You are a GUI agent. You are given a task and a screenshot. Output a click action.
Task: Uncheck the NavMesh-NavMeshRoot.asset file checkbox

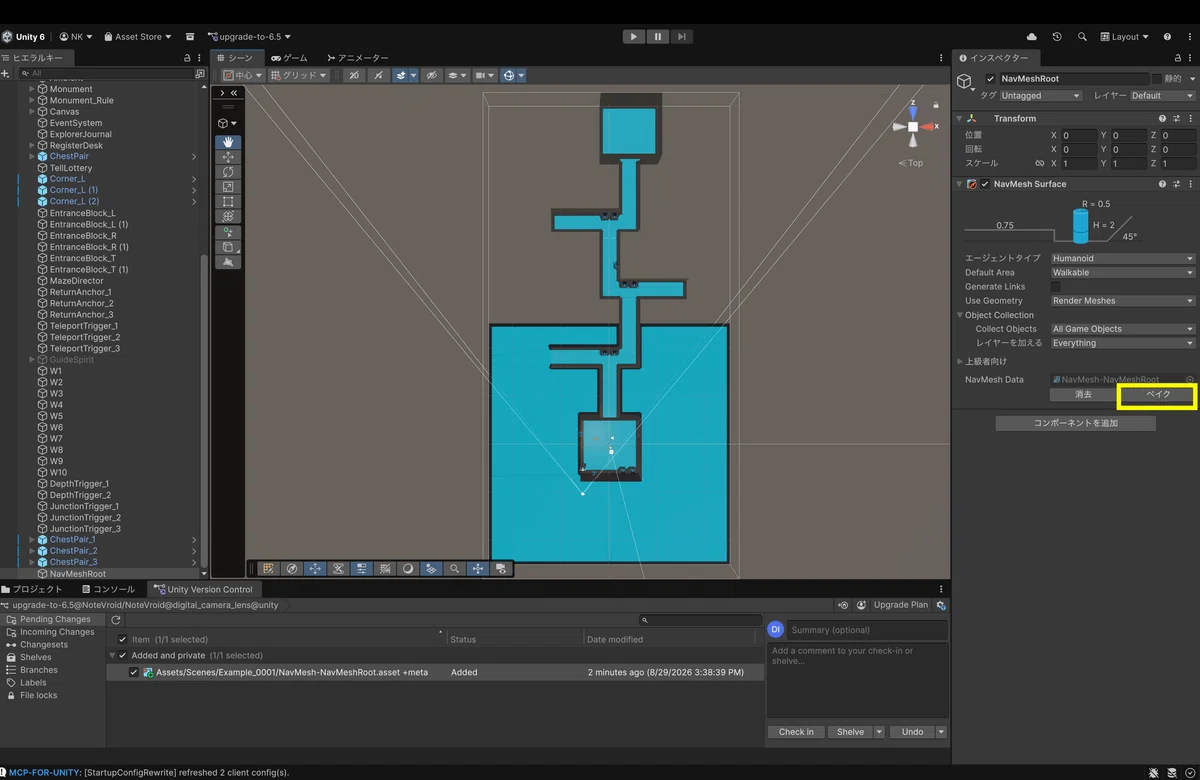click(x=134, y=673)
